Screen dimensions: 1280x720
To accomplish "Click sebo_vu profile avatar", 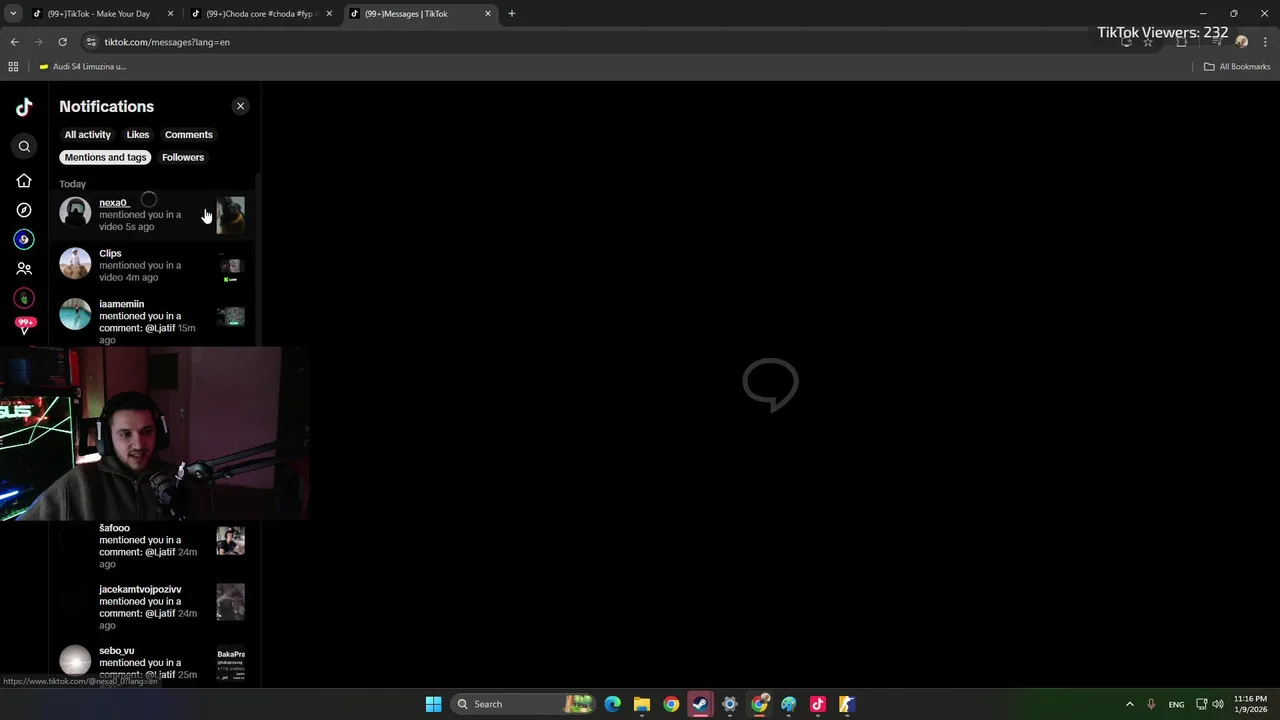I will [x=75, y=661].
